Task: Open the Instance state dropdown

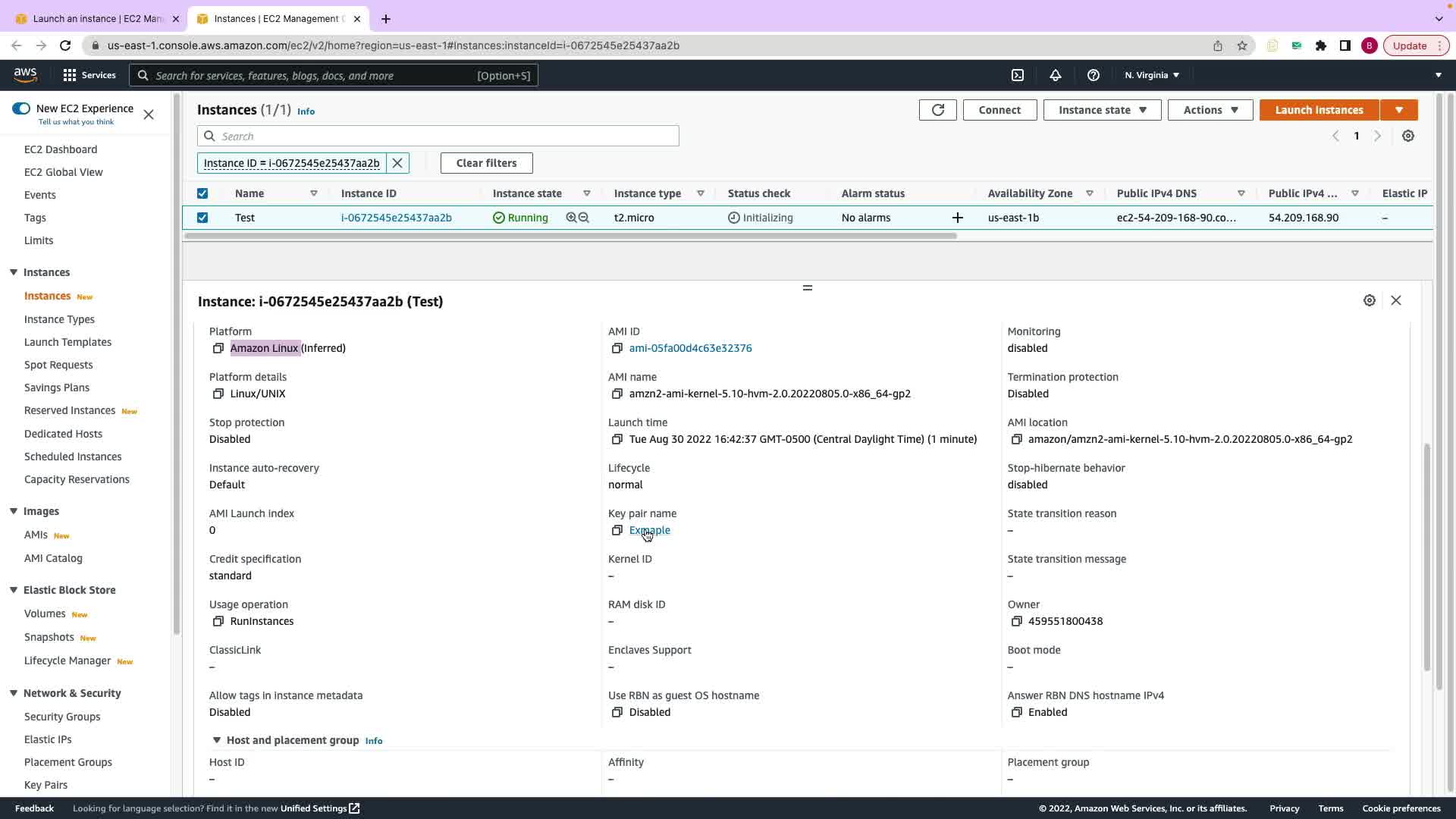Action: tap(1101, 110)
